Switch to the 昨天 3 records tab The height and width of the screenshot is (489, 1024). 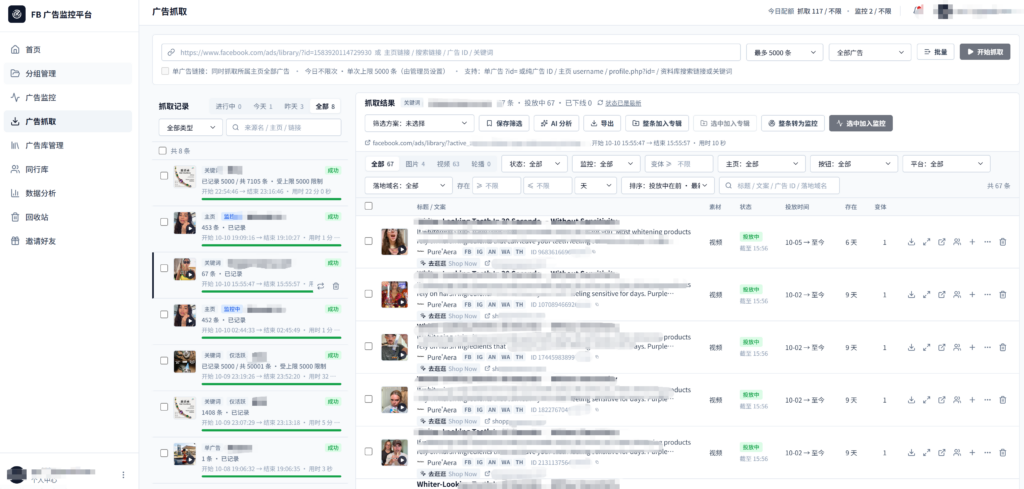point(293,106)
